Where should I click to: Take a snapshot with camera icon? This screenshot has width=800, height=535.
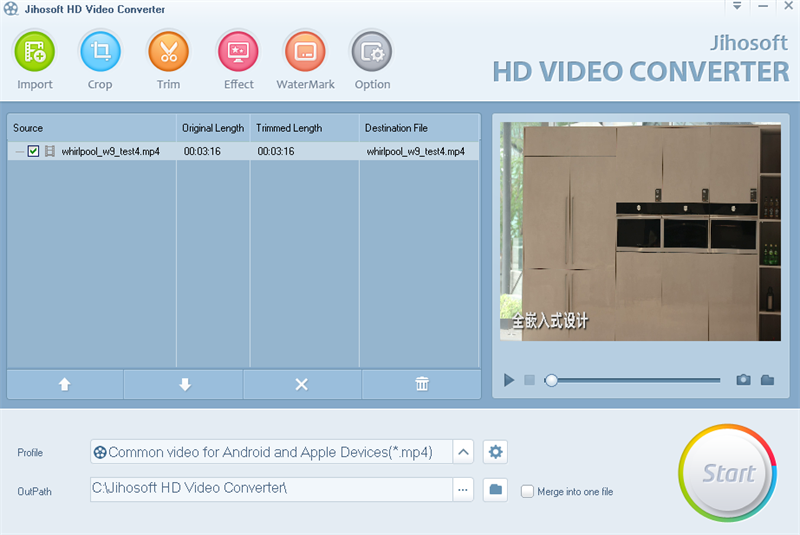pyautogui.click(x=743, y=380)
